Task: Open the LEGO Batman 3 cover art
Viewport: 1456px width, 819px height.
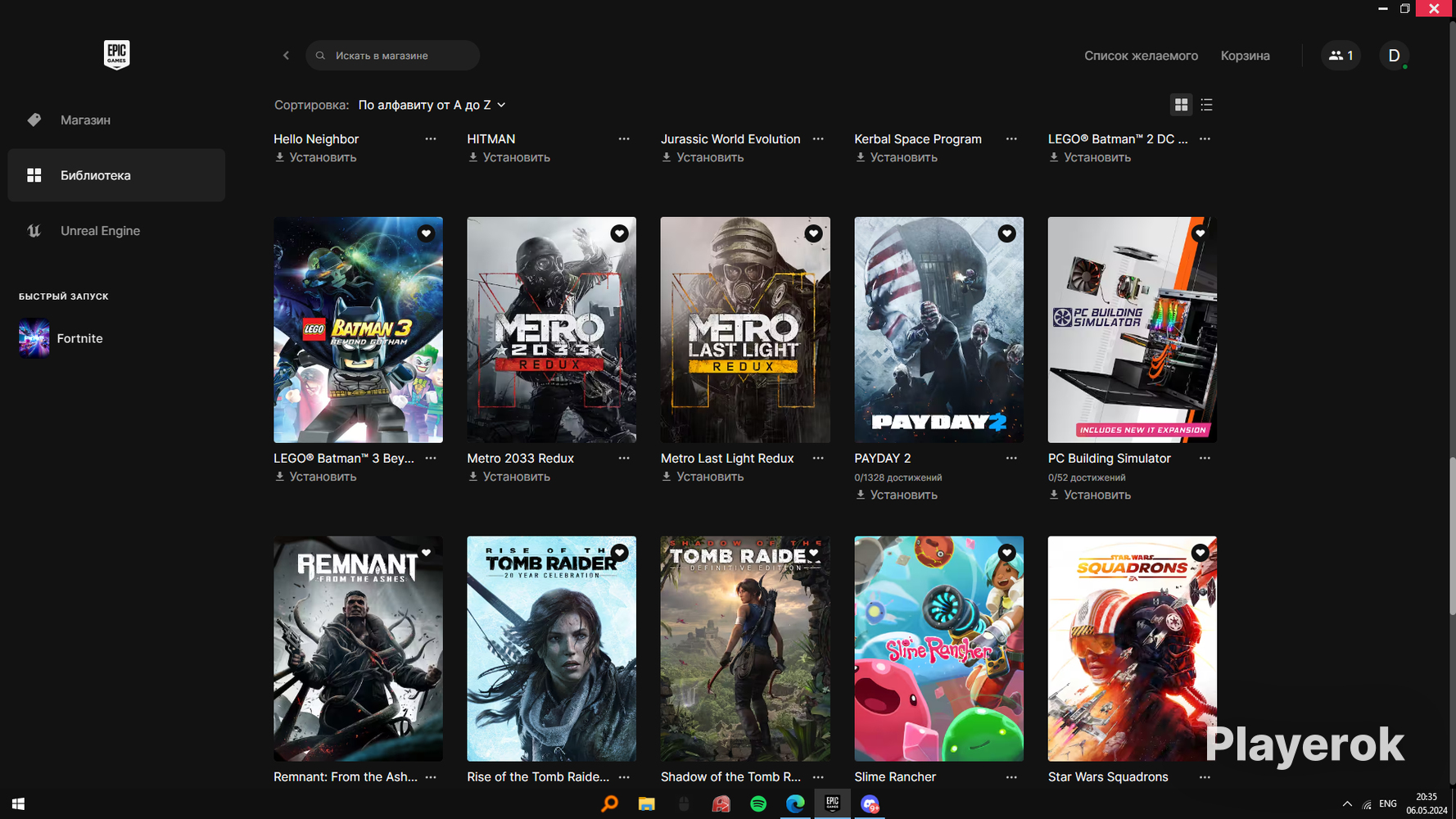Action: 358,330
